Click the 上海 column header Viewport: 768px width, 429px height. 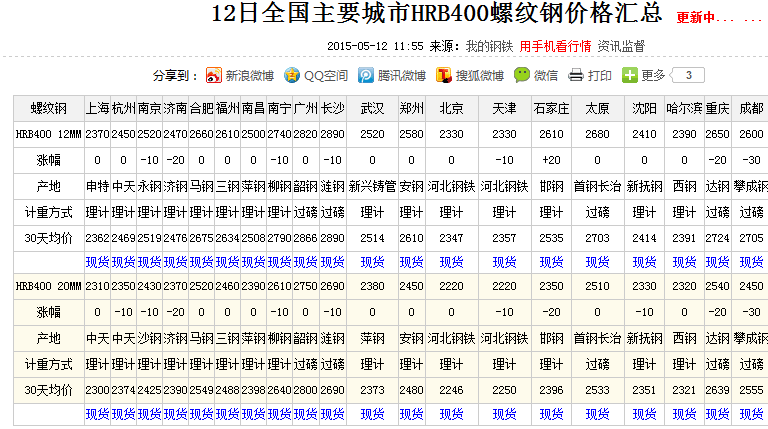[97, 109]
